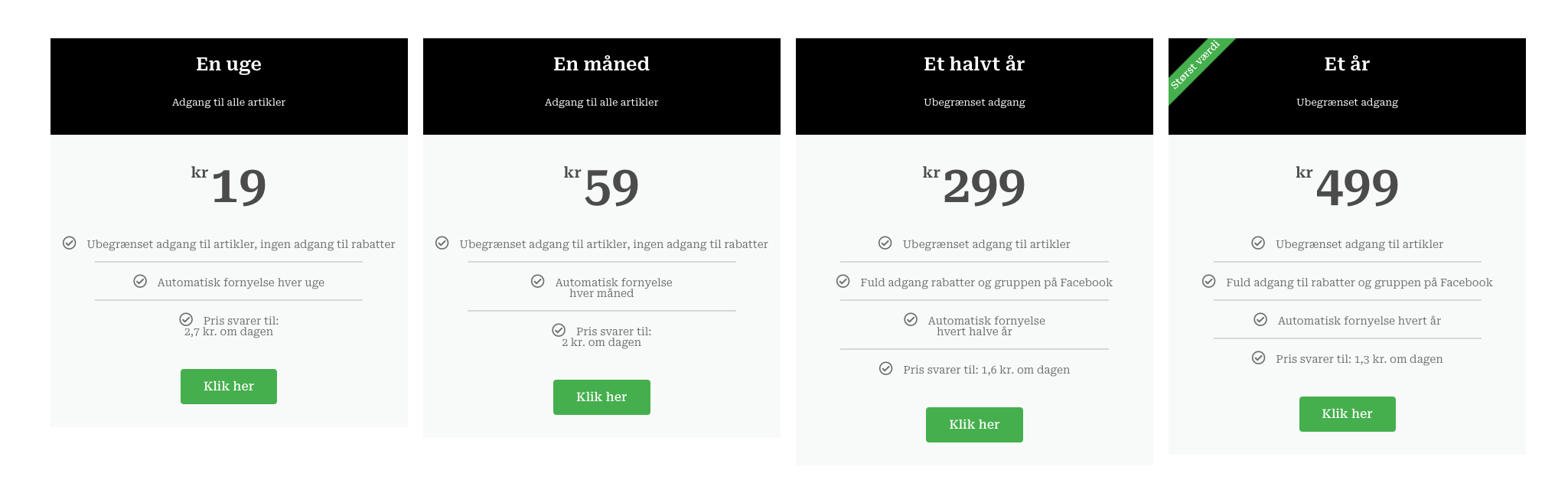Click the 'En måned' plan heading
This screenshot has width=1568, height=493.
point(601,64)
